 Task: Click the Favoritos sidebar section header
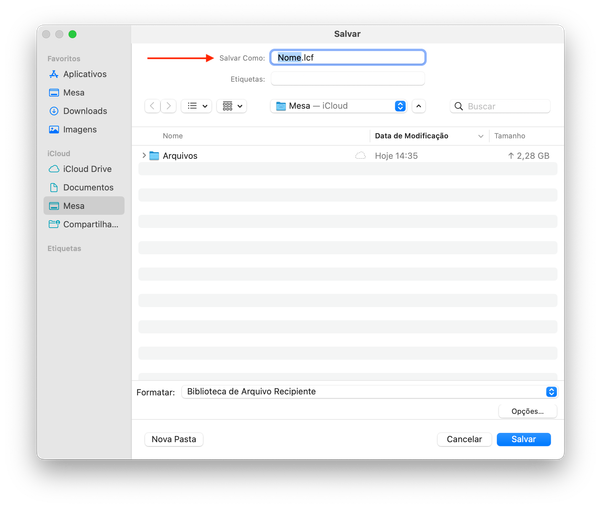click(64, 59)
